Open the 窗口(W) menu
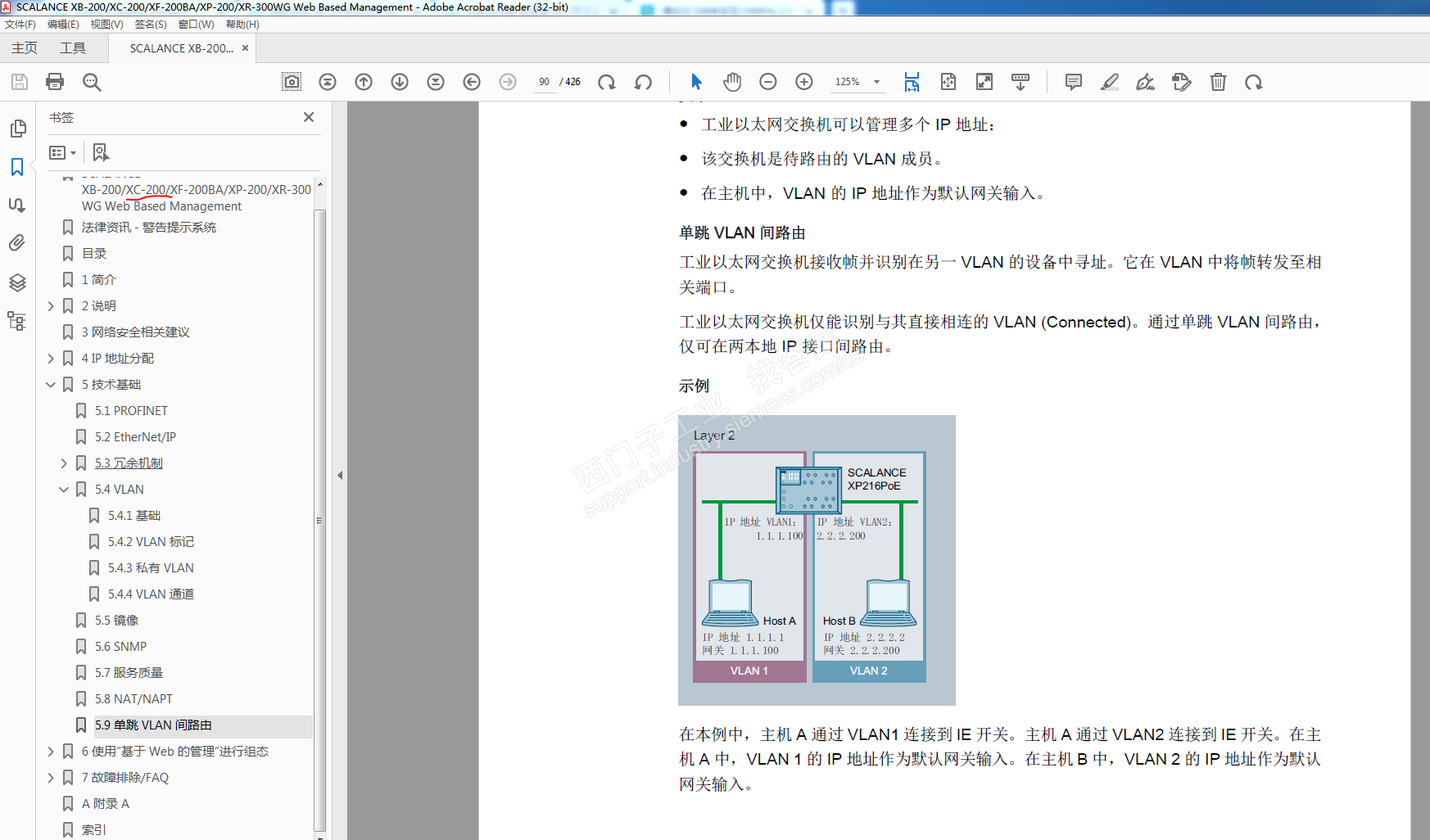This screenshot has width=1430, height=840. (x=196, y=25)
